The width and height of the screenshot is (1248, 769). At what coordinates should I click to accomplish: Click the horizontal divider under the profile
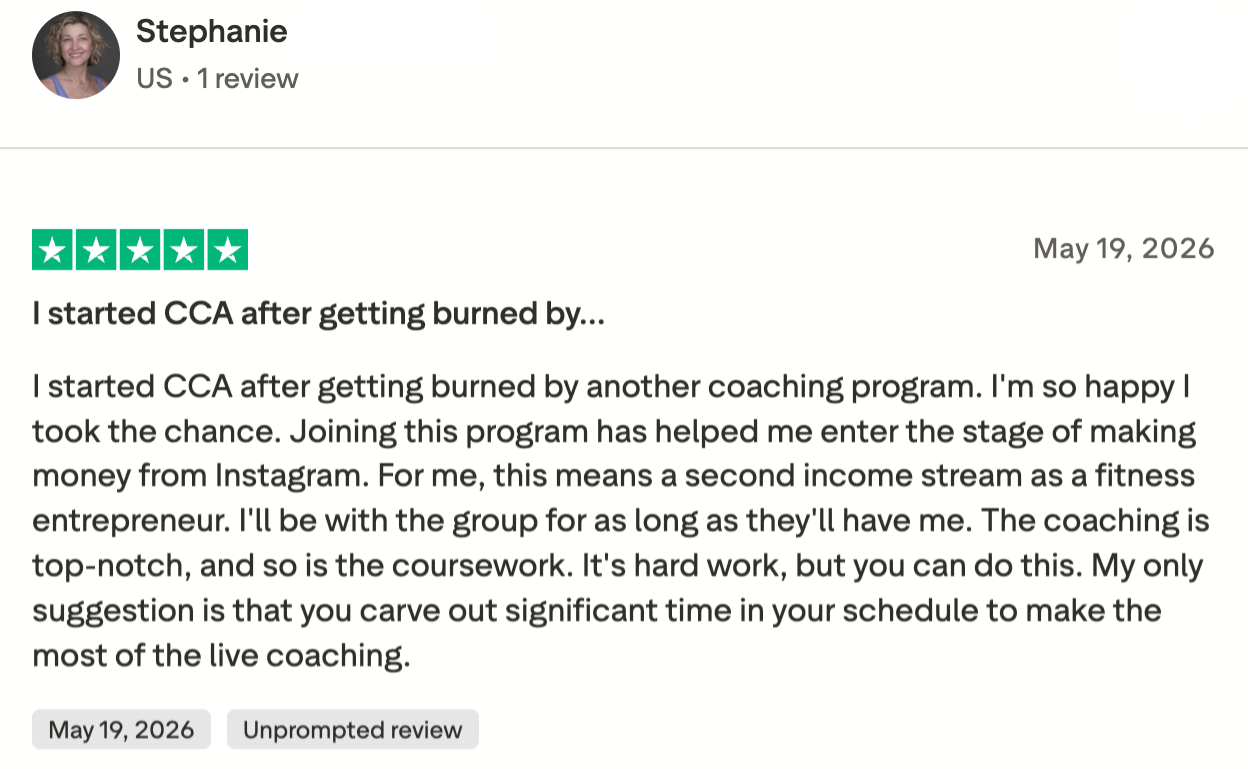coord(624,148)
